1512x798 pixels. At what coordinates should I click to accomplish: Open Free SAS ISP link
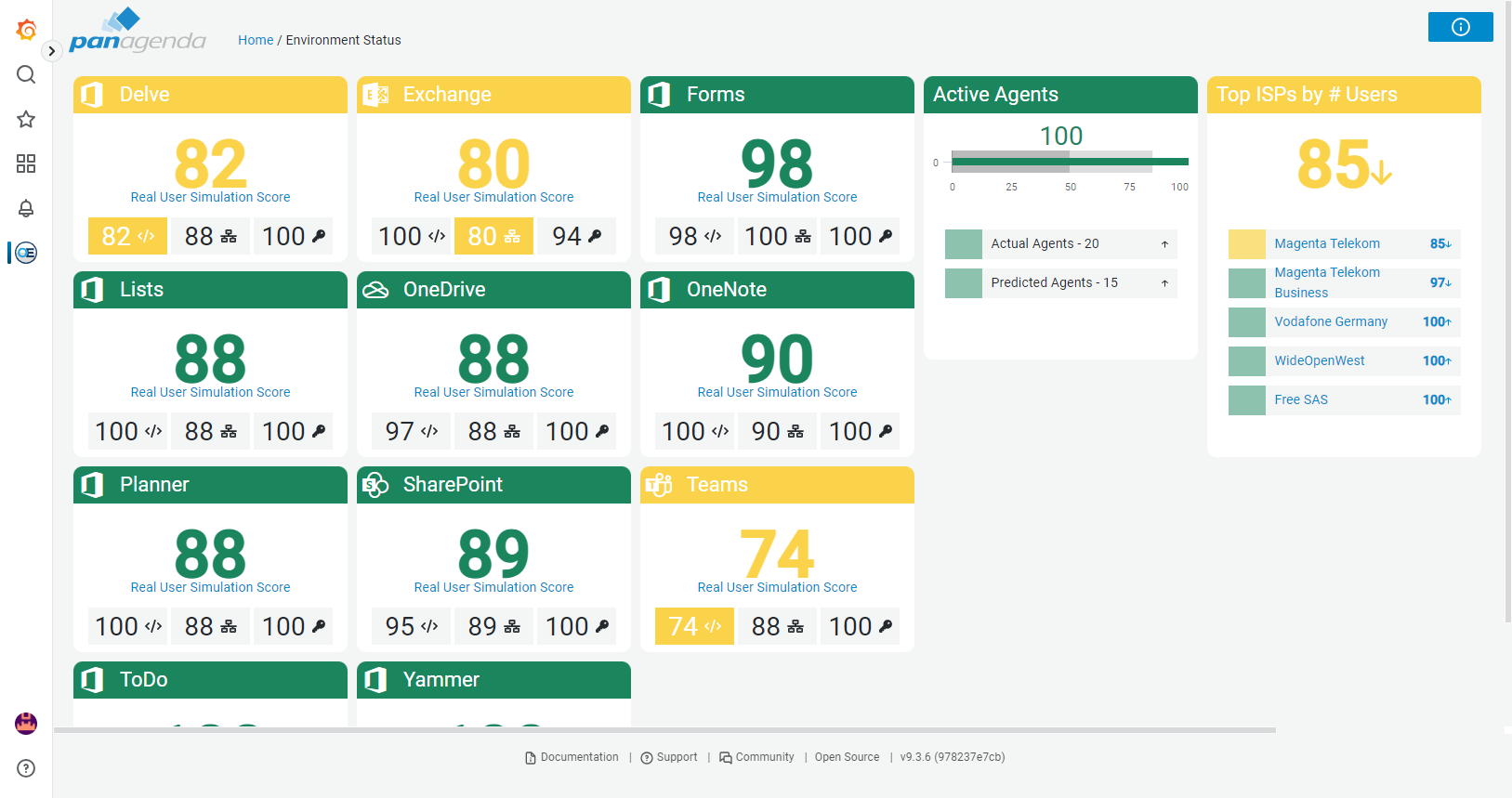[1301, 399]
